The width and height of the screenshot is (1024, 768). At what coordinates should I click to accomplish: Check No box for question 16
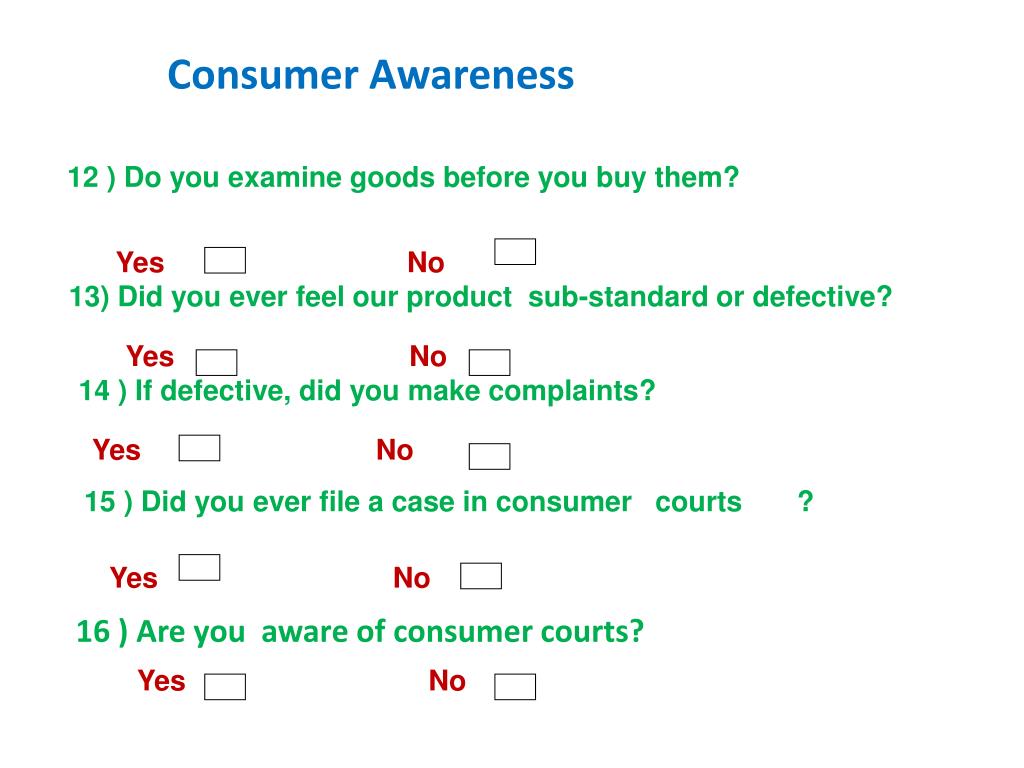pos(515,687)
